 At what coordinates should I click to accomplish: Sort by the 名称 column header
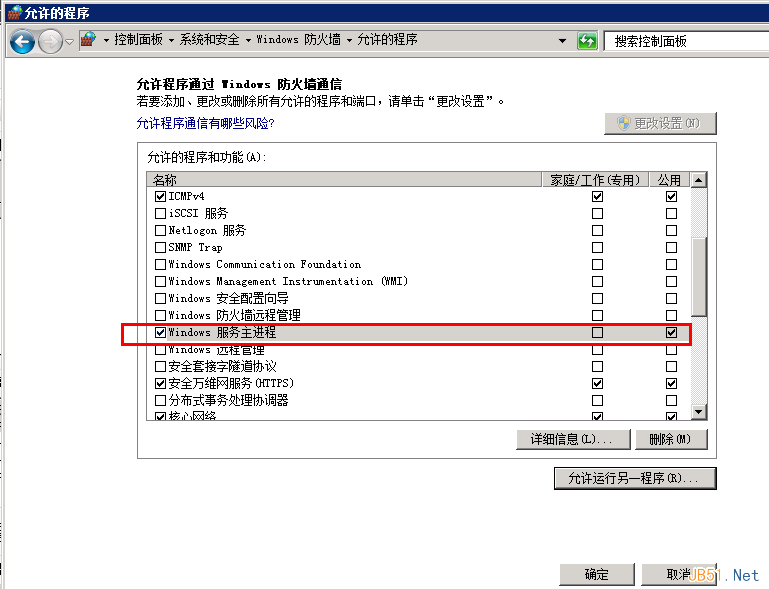coord(344,179)
